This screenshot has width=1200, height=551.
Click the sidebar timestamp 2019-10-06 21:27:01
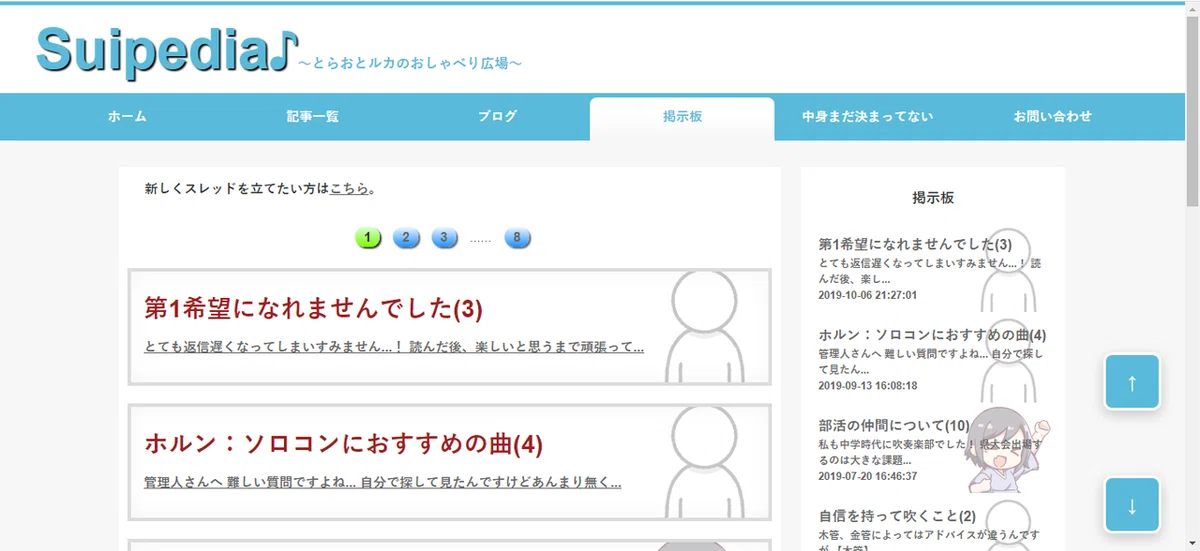867,295
